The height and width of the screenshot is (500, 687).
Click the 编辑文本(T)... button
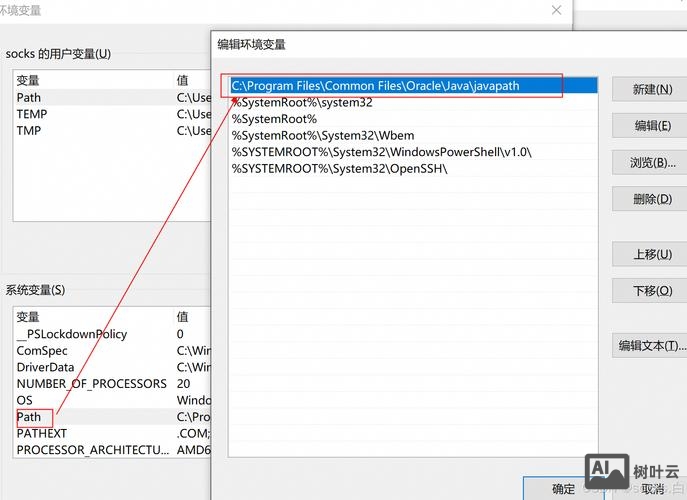pos(651,346)
